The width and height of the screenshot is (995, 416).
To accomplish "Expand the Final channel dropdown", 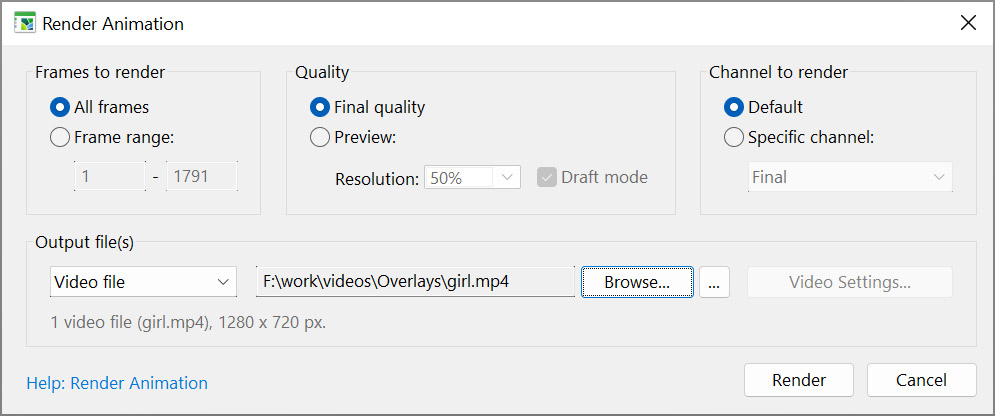I will [850, 177].
